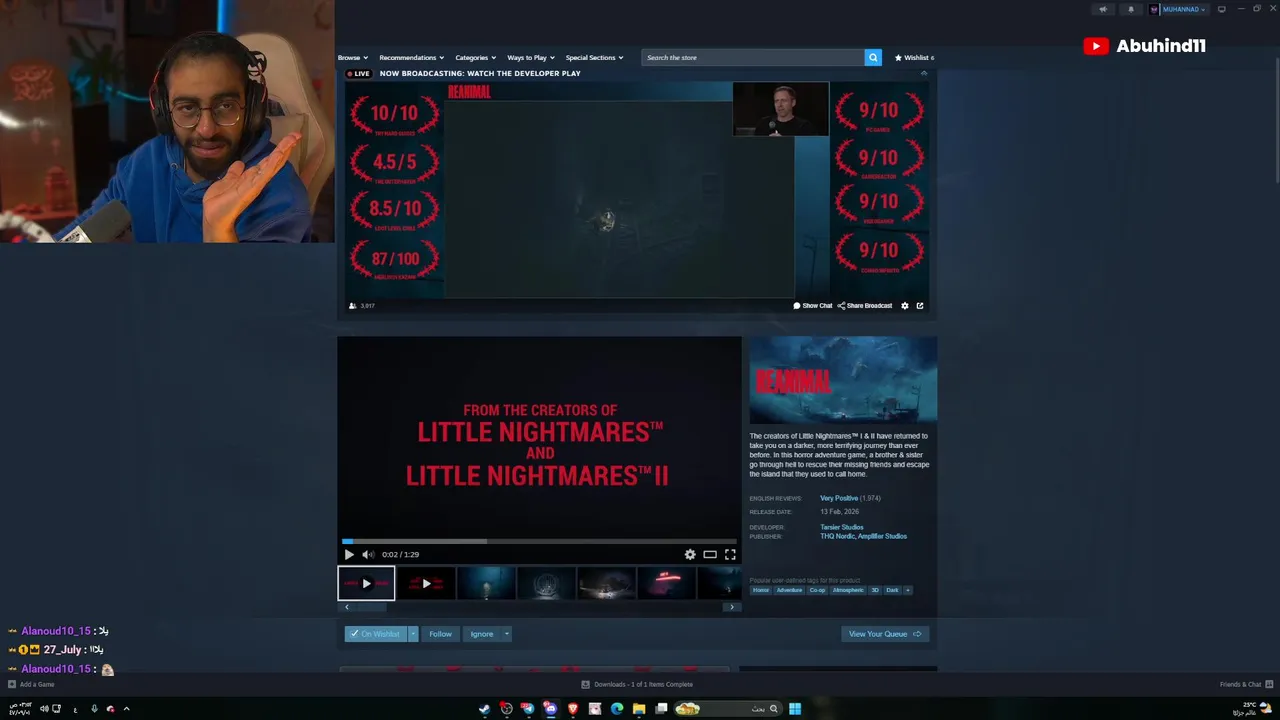1280x720 pixels.
Task: Open the Very Positive reviews link
Action: pyautogui.click(x=839, y=498)
